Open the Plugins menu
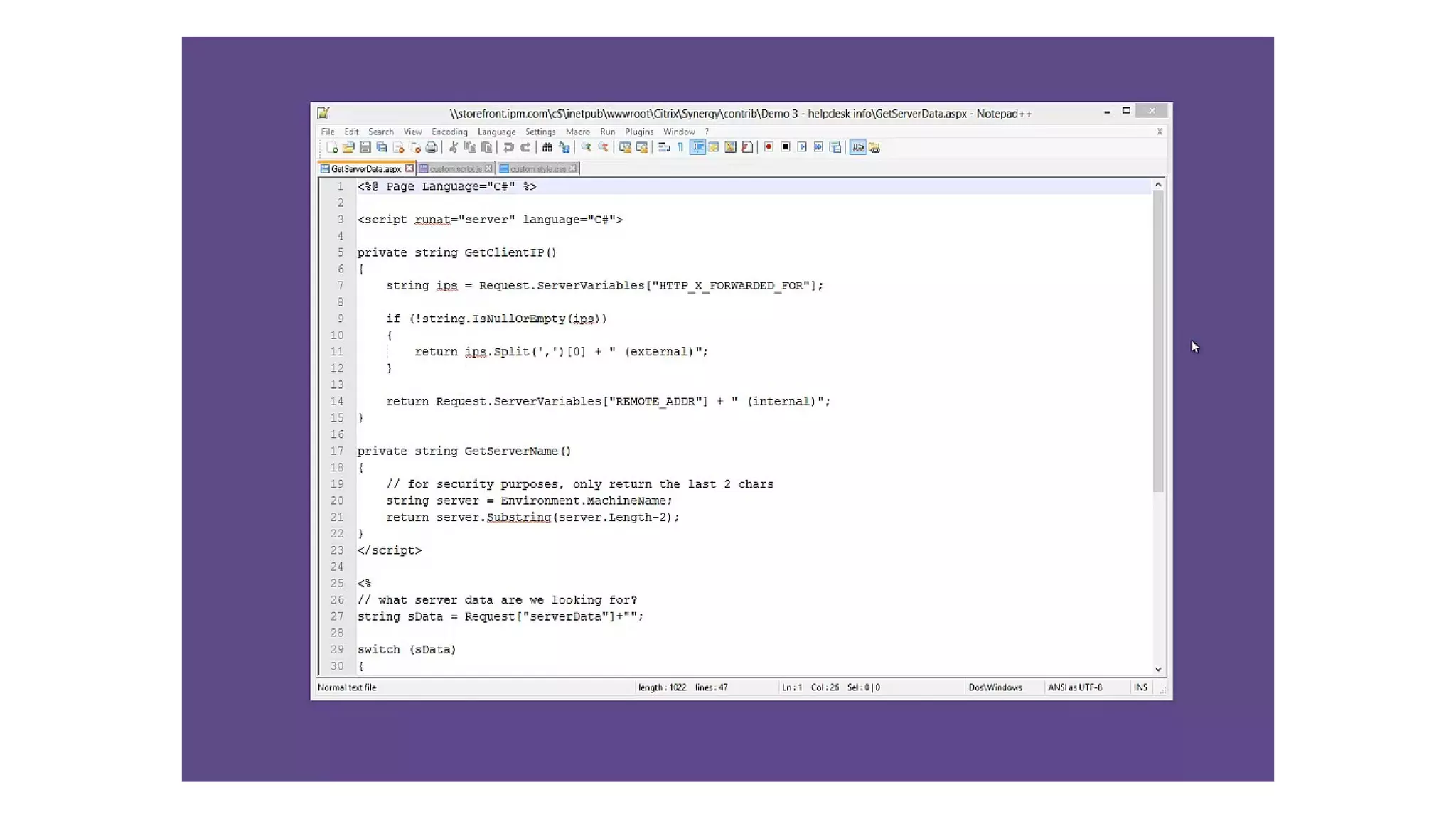This screenshot has height=819, width=1456. tap(638, 132)
